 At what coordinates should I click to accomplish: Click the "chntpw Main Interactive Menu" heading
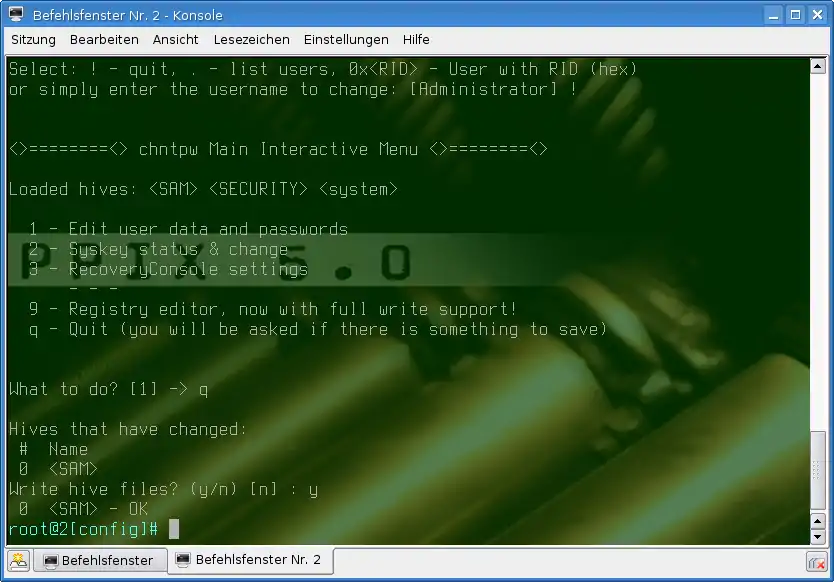(278, 149)
